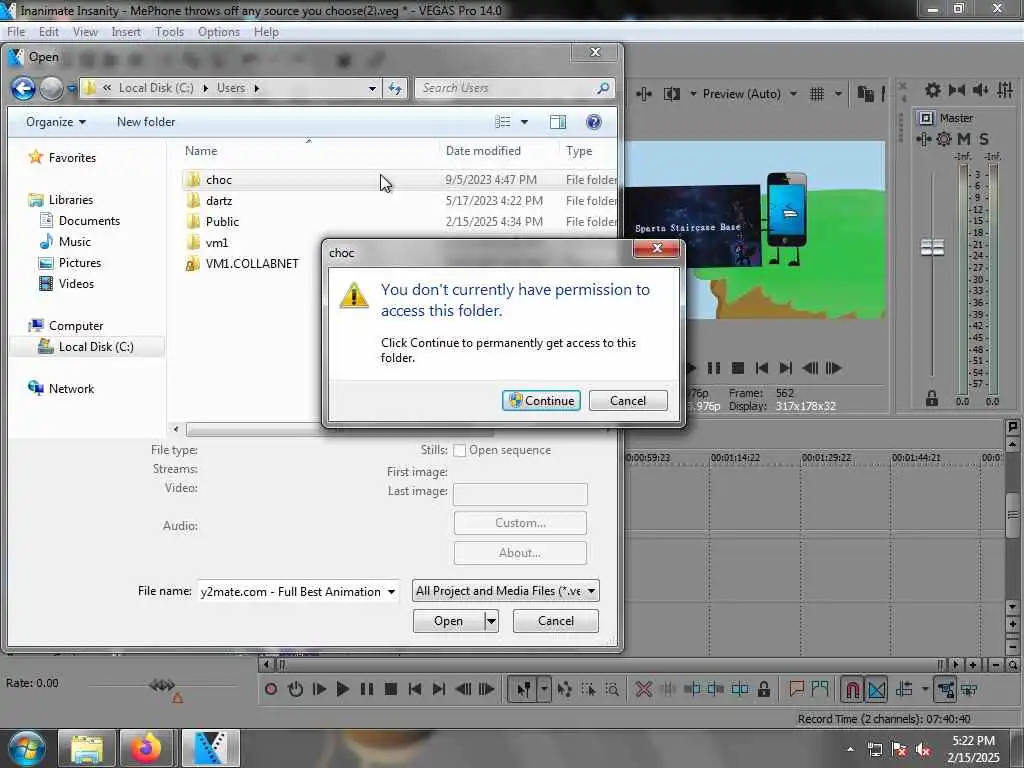Click Cancel at the bottom of the Open dialog
This screenshot has height=768, width=1024.
coord(556,621)
